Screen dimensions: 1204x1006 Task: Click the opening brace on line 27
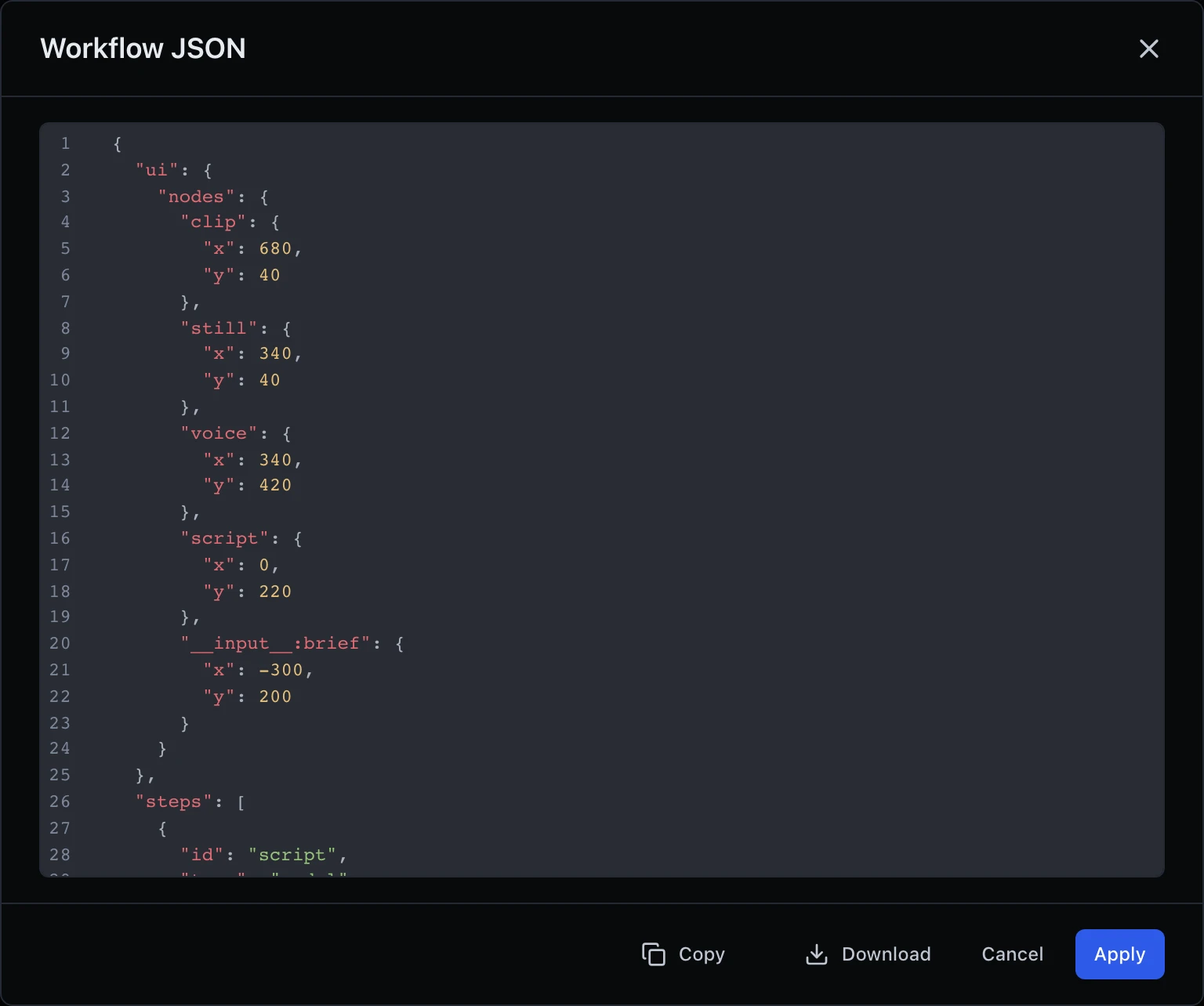click(x=162, y=828)
